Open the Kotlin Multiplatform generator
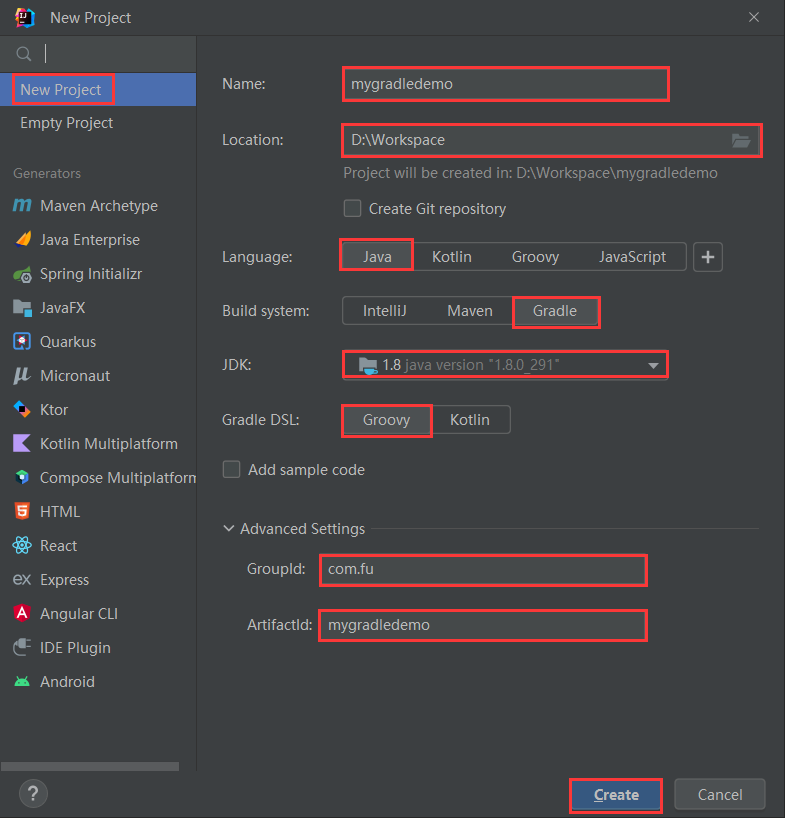This screenshot has width=785, height=818. [x=98, y=443]
